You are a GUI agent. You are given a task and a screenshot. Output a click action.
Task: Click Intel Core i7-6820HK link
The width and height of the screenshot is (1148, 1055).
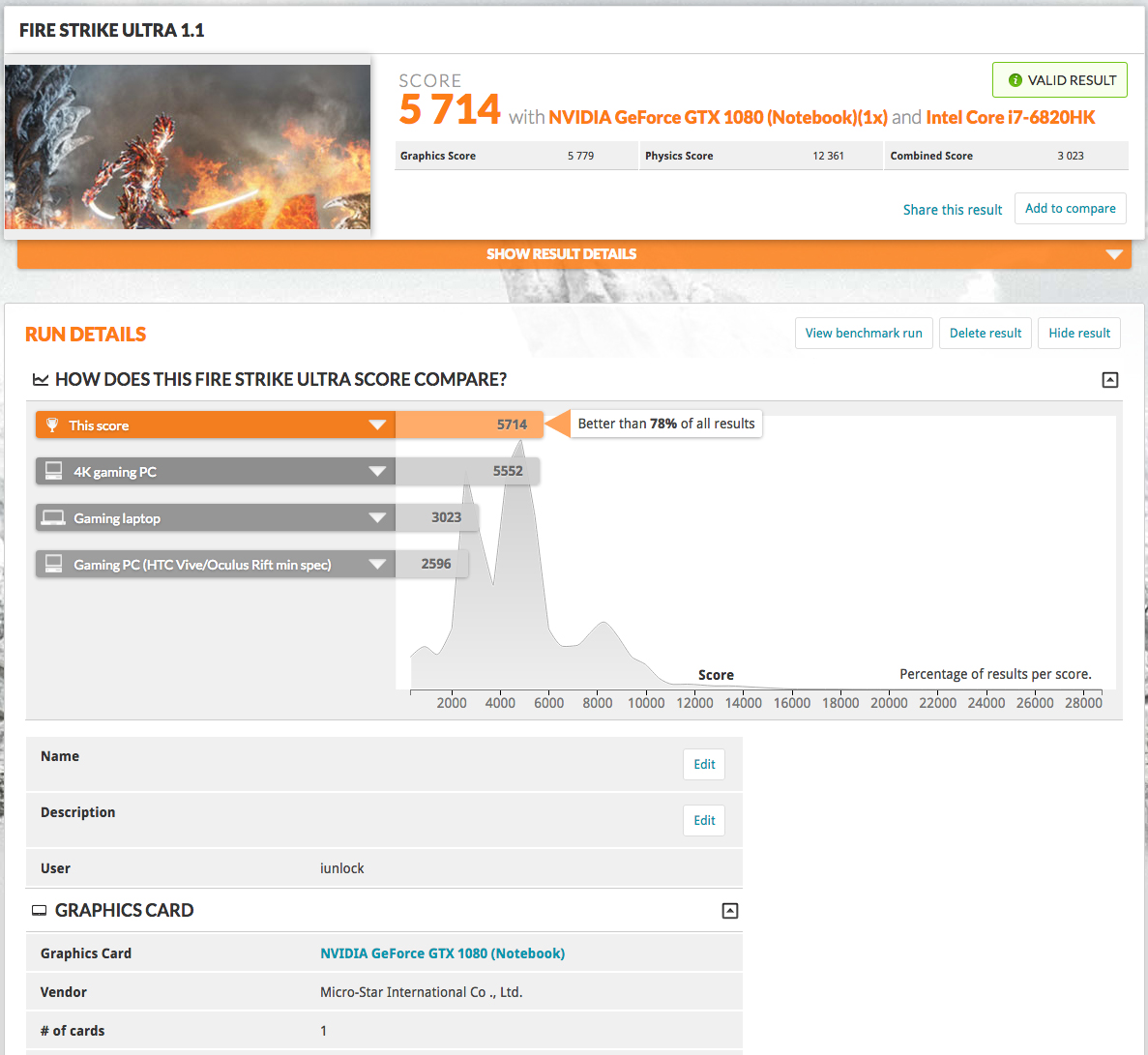[1011, 117]
